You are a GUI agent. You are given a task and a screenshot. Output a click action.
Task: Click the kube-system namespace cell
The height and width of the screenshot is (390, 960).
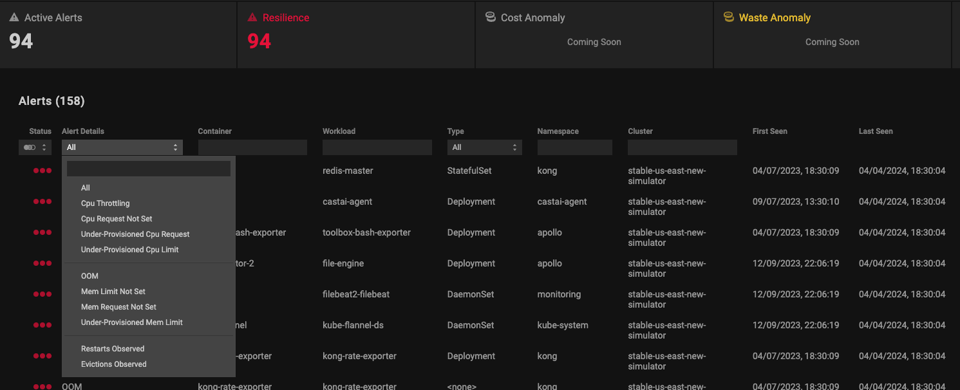tap(563, 325)
